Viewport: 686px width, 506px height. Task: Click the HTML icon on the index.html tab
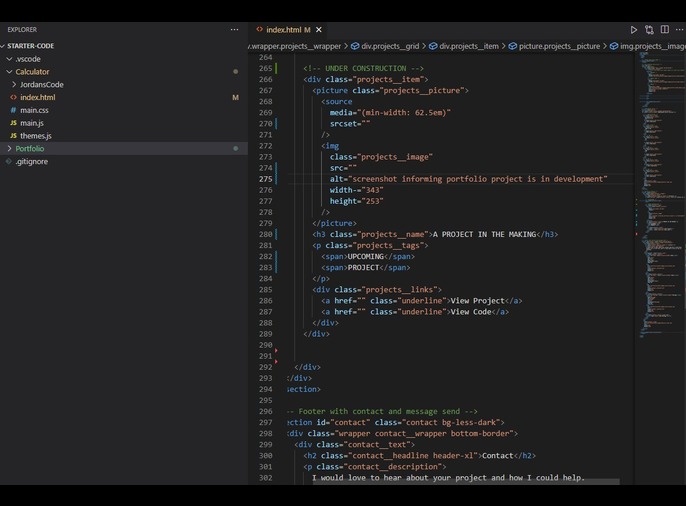point(259,29)
